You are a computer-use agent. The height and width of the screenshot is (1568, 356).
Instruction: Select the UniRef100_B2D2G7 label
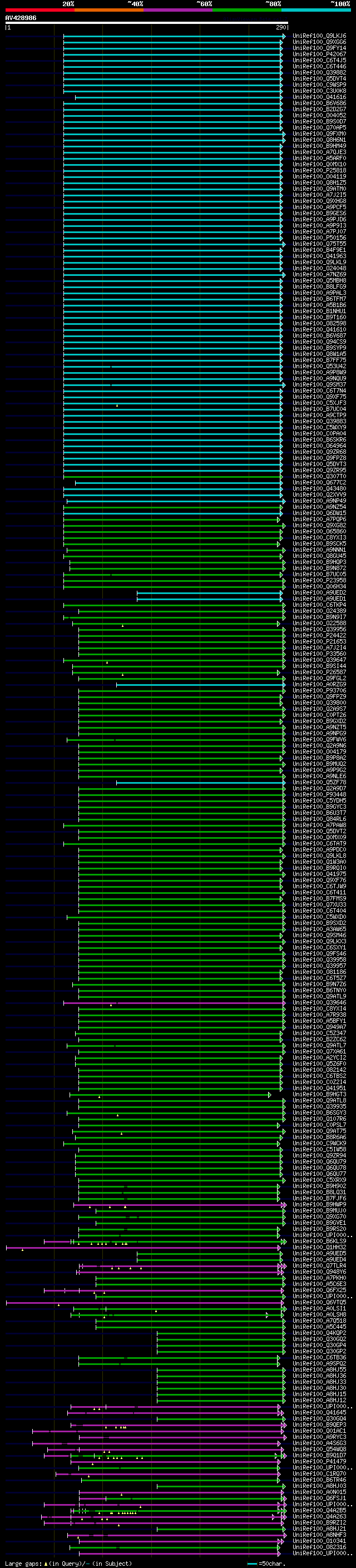(x=319, y=110)
